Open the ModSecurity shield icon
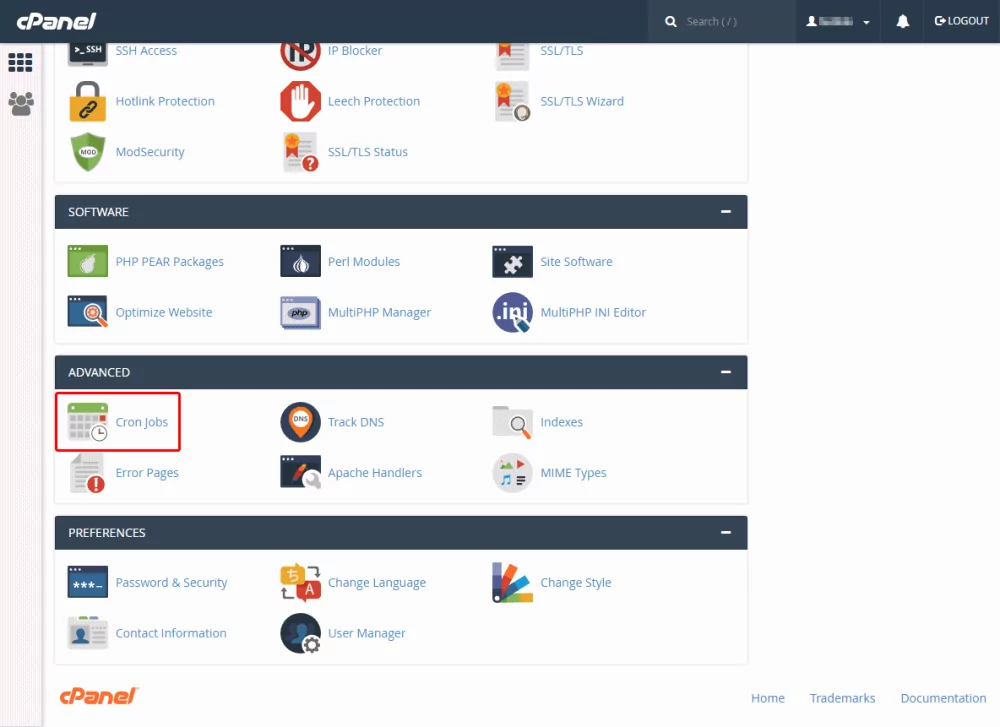Image resolution: width=1000 pixels, height=727 pixels. tap(87, 152)
